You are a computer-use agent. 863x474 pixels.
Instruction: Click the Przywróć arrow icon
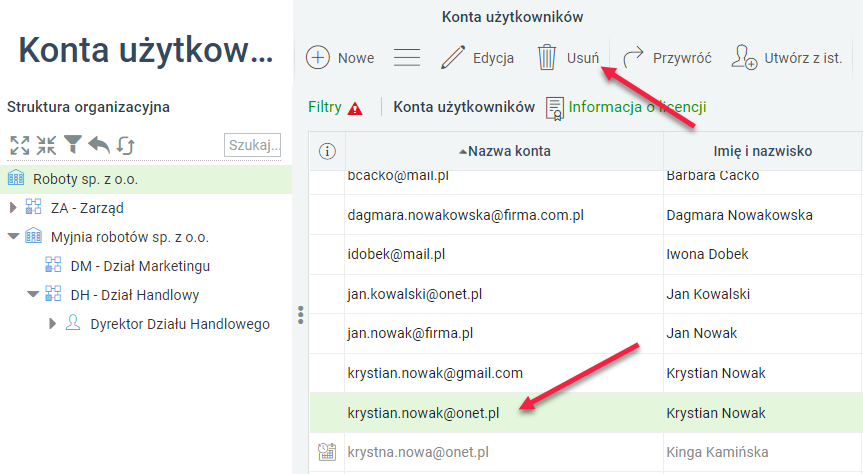click(633, 57)
